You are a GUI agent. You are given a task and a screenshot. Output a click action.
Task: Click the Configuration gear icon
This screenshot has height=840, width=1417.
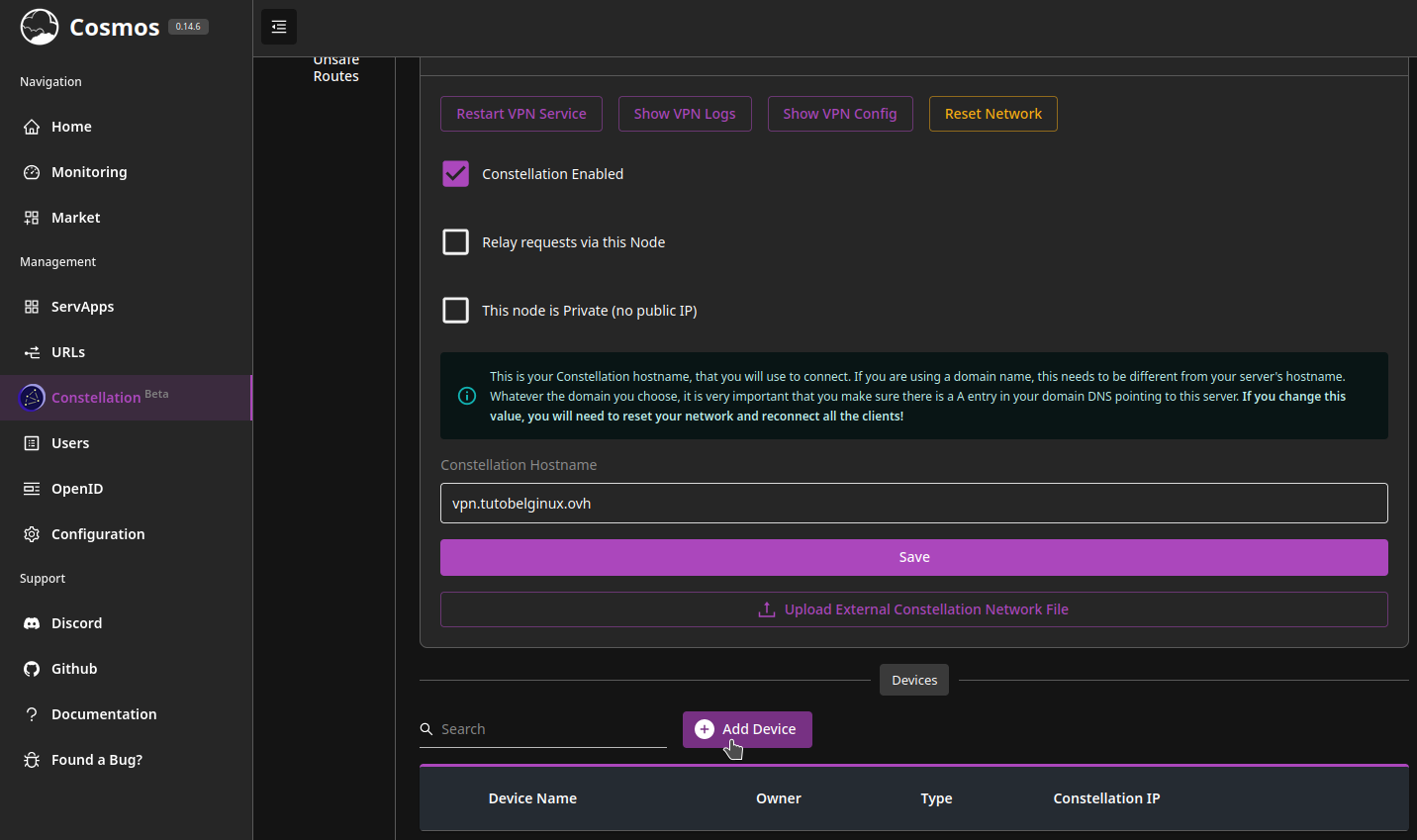32,534
